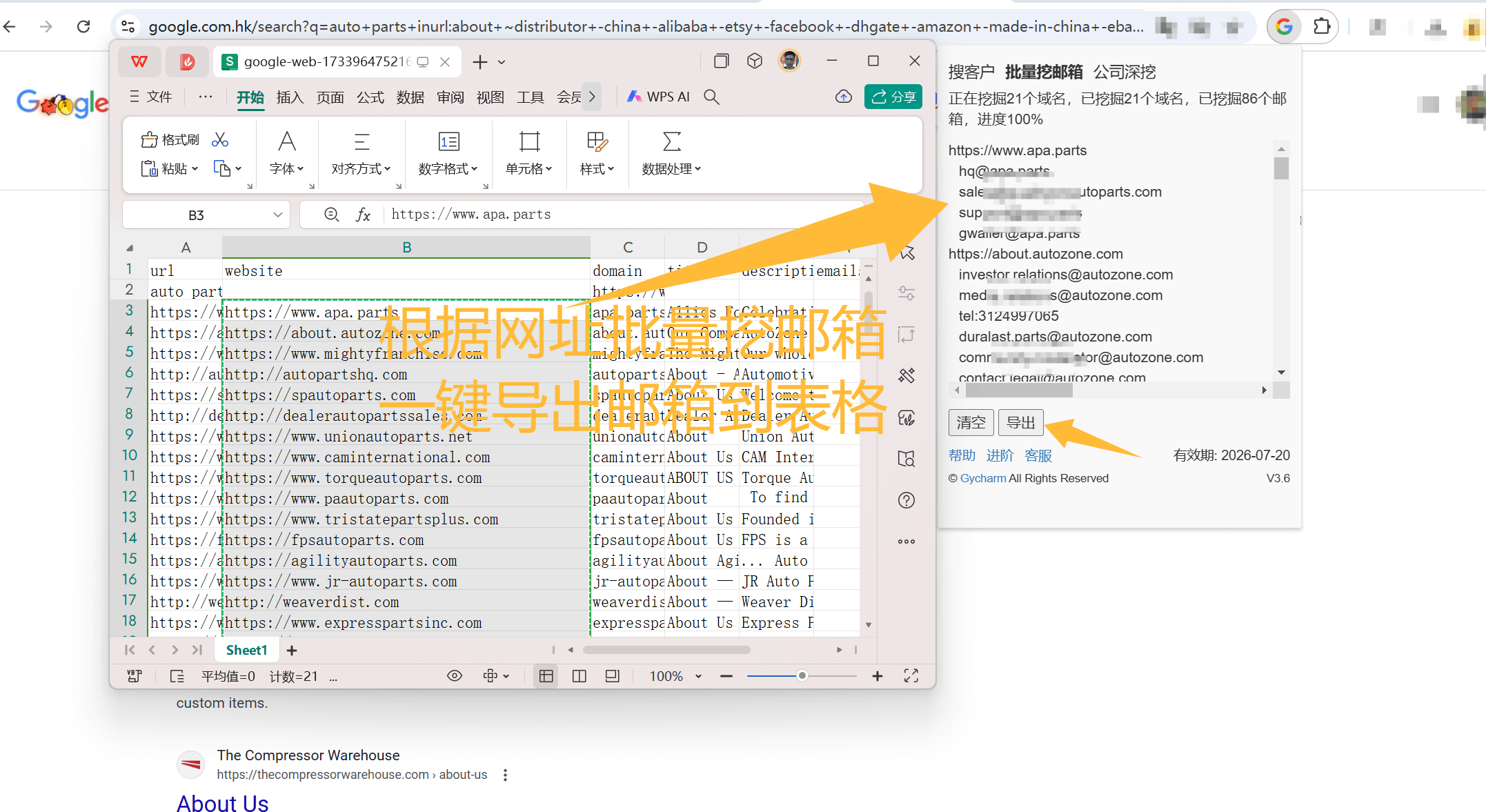Click the 导出 export button
The height and width of the screenshot is (812, 1486).
point(1021,422)
